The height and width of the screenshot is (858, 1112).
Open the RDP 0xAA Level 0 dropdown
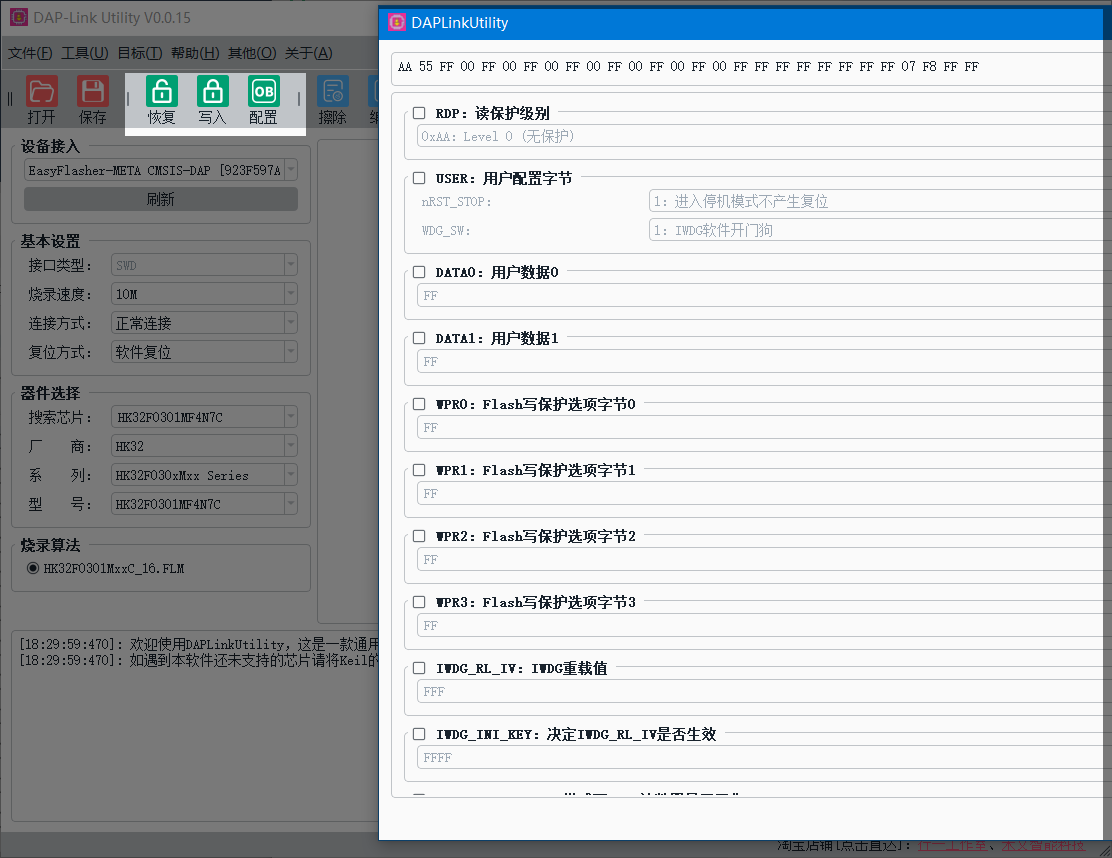[764, 136]
